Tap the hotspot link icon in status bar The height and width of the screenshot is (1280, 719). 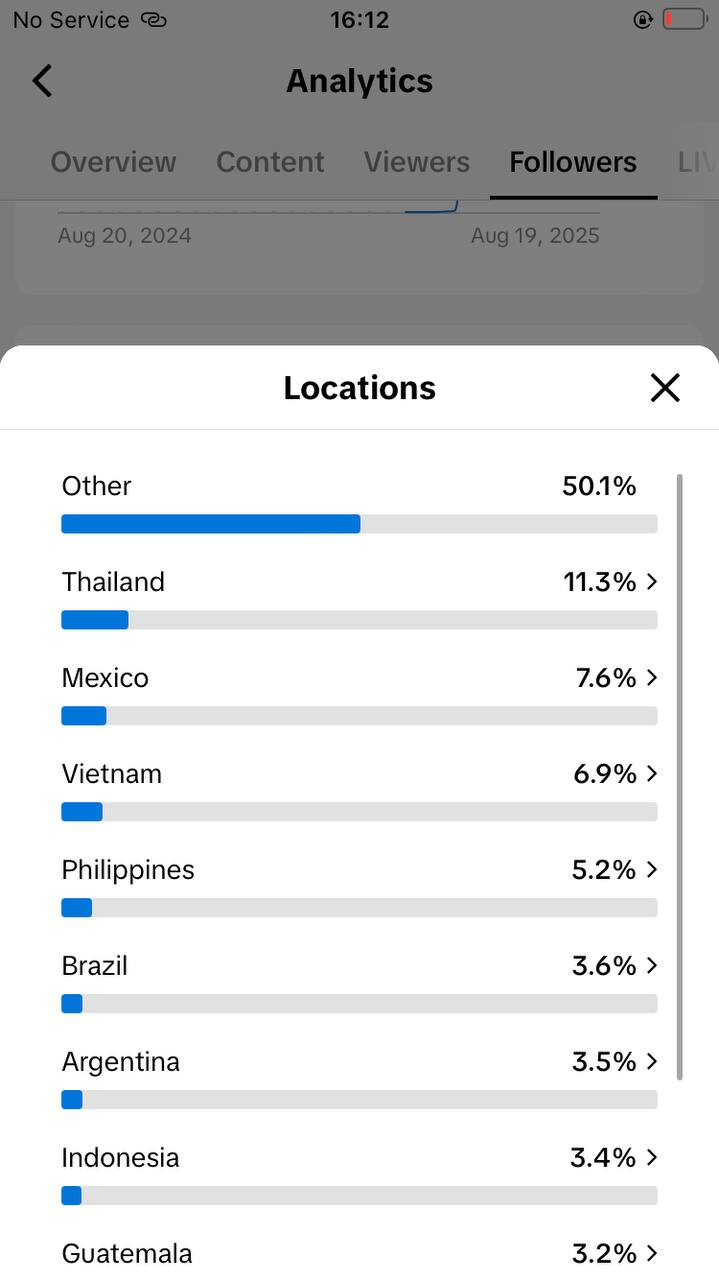(154, 19)
